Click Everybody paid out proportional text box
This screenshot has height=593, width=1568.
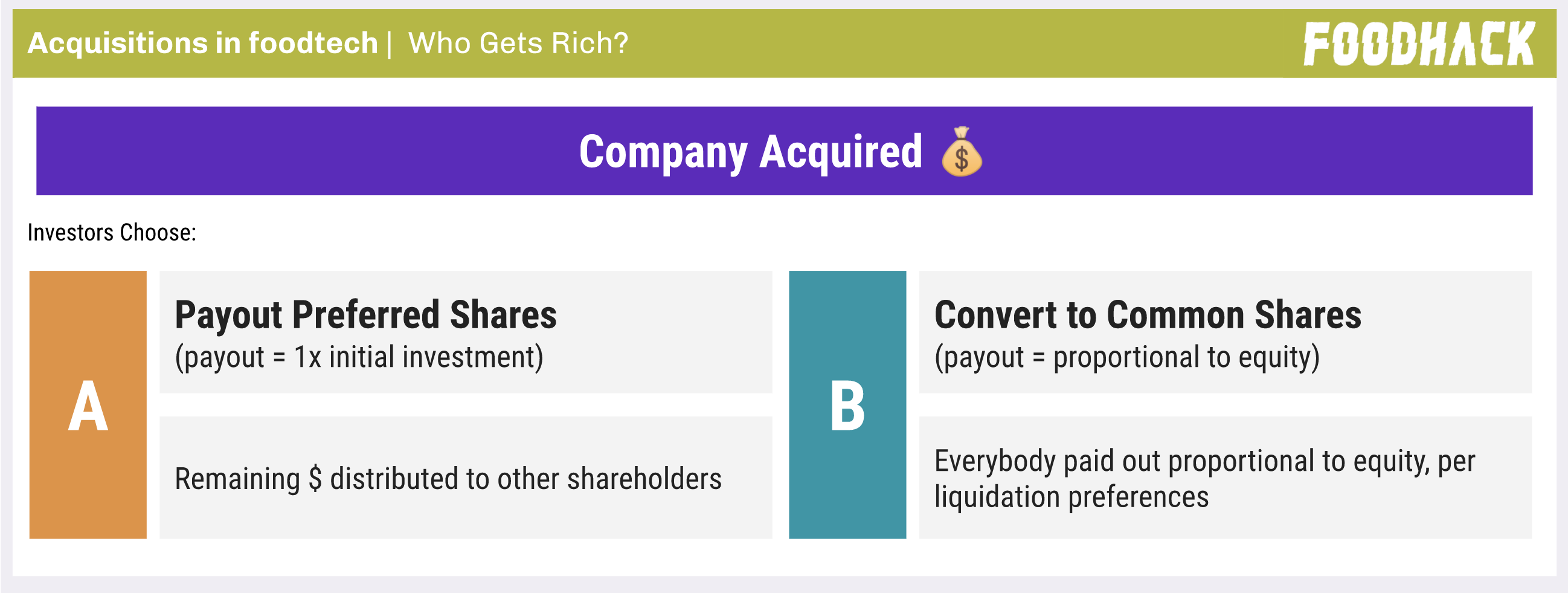click(1226, 478)
